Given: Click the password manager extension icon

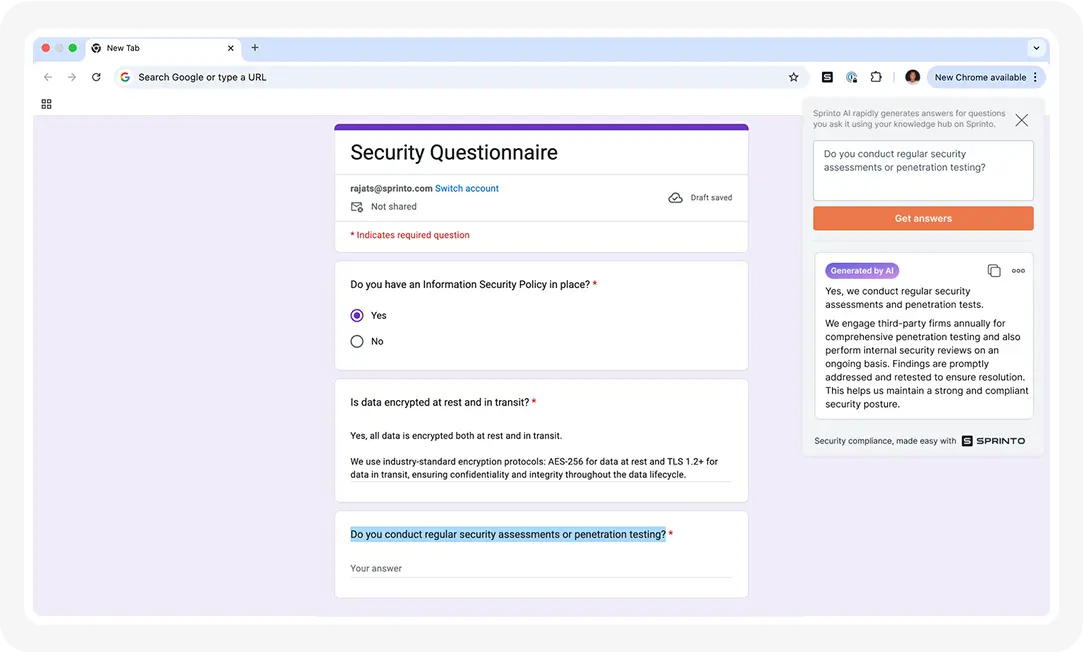Looking at the screenshot, I should tap(851, 77).
